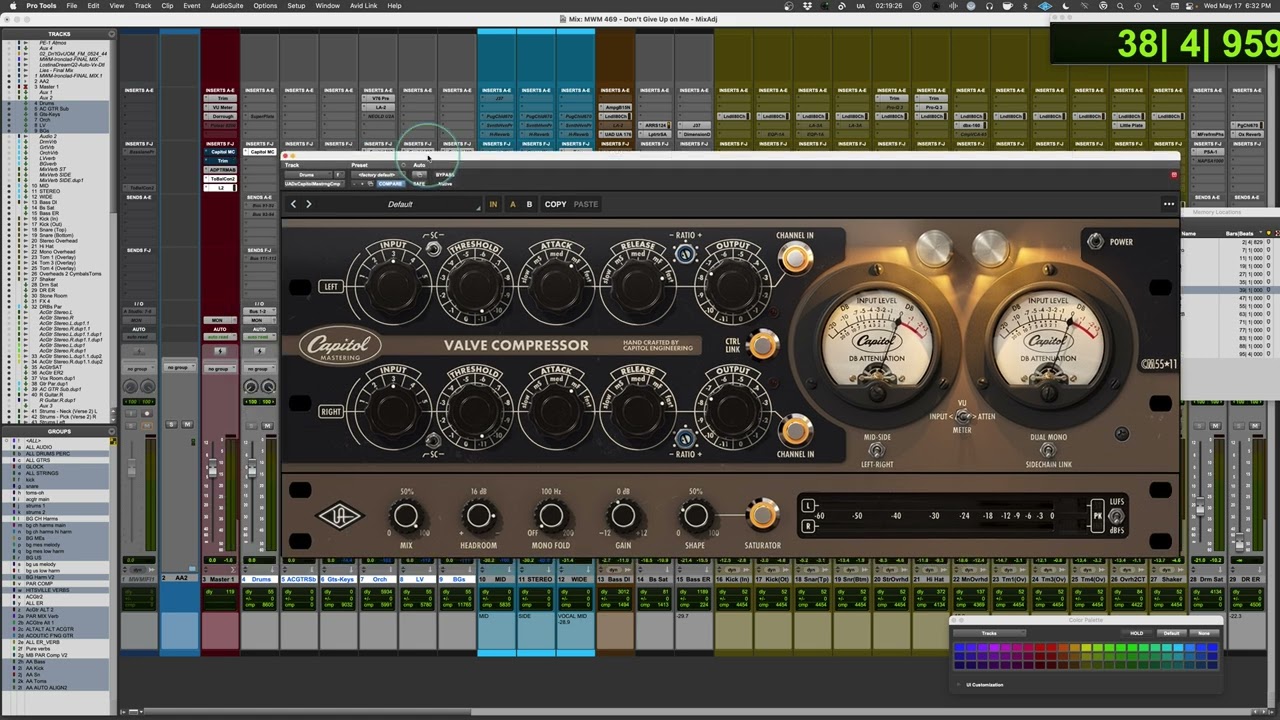Click the COMPARE button in plugin header

[x=390, y=184]
